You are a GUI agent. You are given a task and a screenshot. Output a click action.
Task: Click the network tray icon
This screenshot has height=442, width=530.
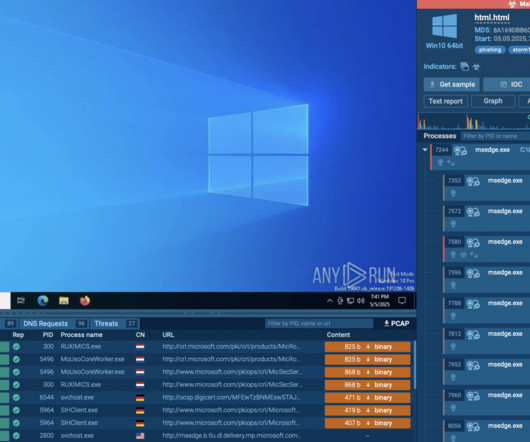point(351,301)
